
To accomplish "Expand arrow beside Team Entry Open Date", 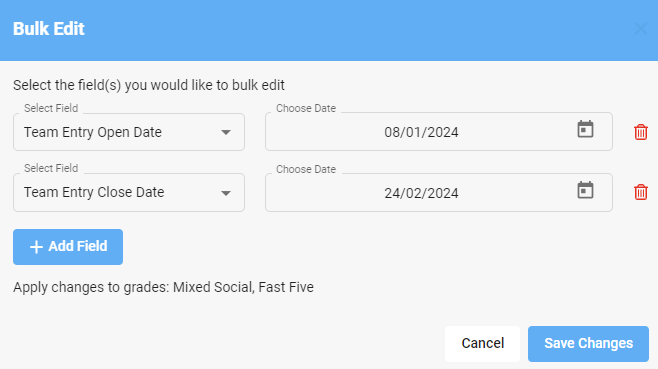I will pyautogui.click(x=226, y=133).
